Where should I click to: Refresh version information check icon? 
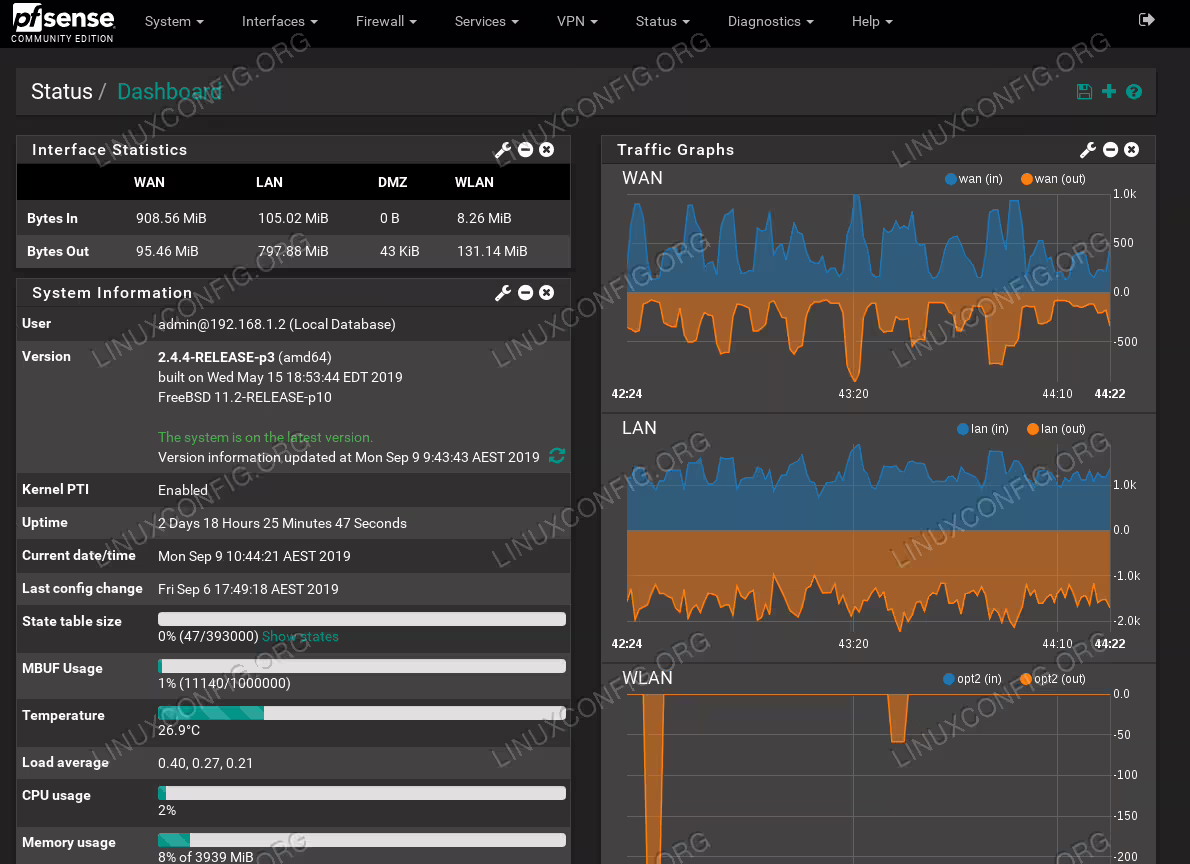[557, 456]
